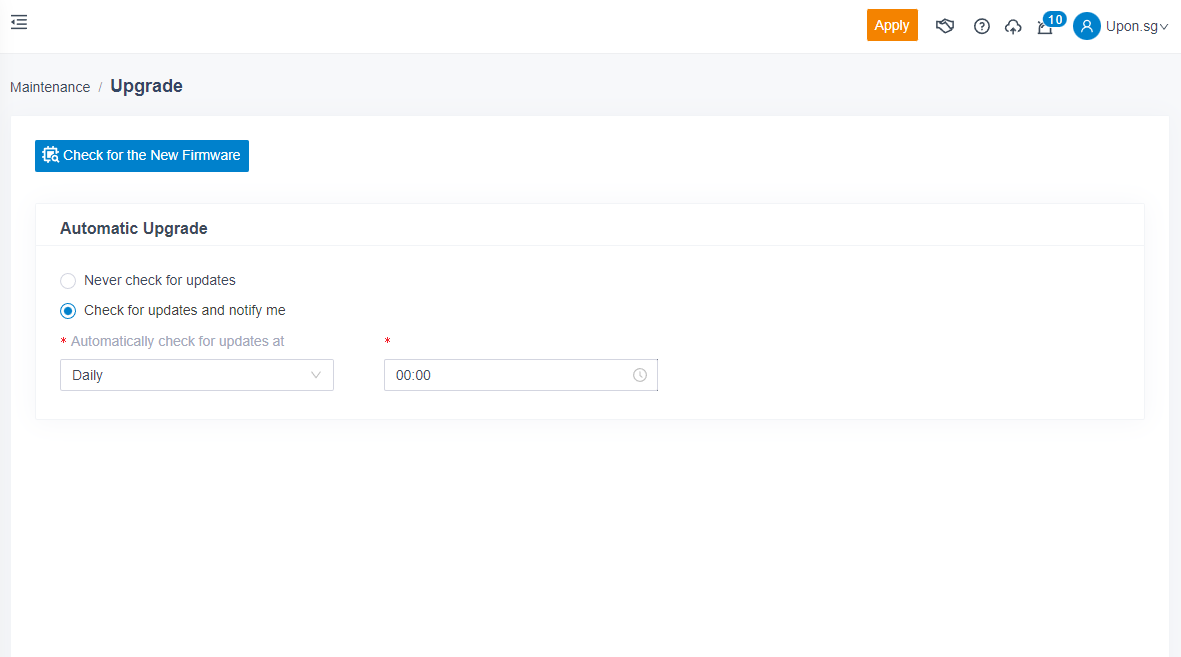Screen dimensions: 1181x657
Task: Click Check for the New Firmware button
Action: [x=142, y=156]
